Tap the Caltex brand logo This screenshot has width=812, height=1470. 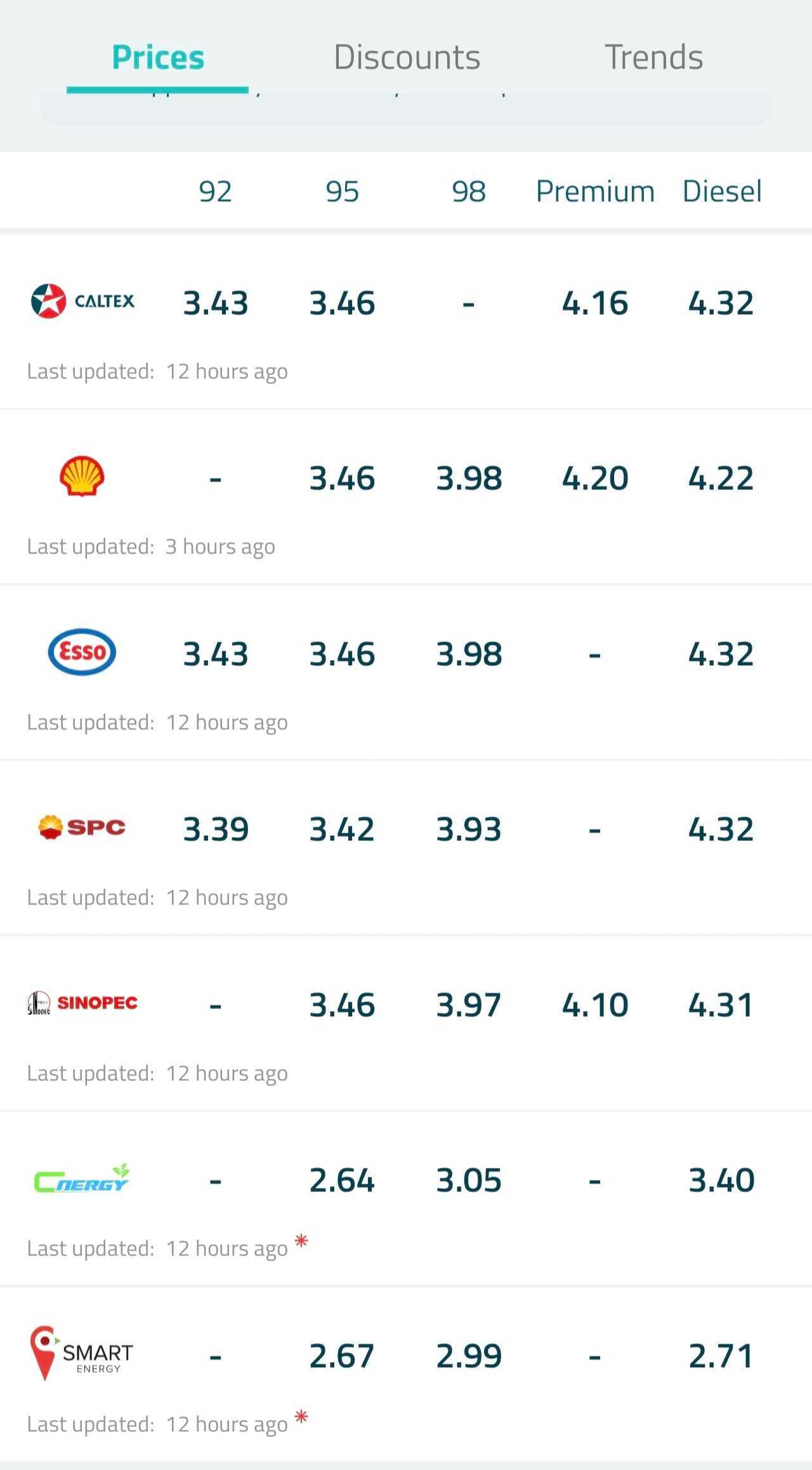click(x=82, y=301)
